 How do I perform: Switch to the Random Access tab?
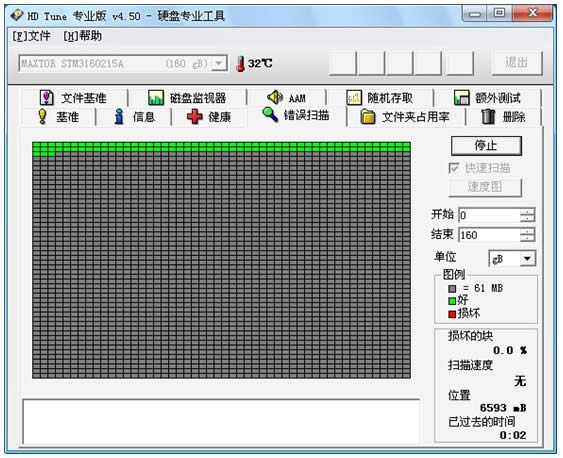click(380, 98)
